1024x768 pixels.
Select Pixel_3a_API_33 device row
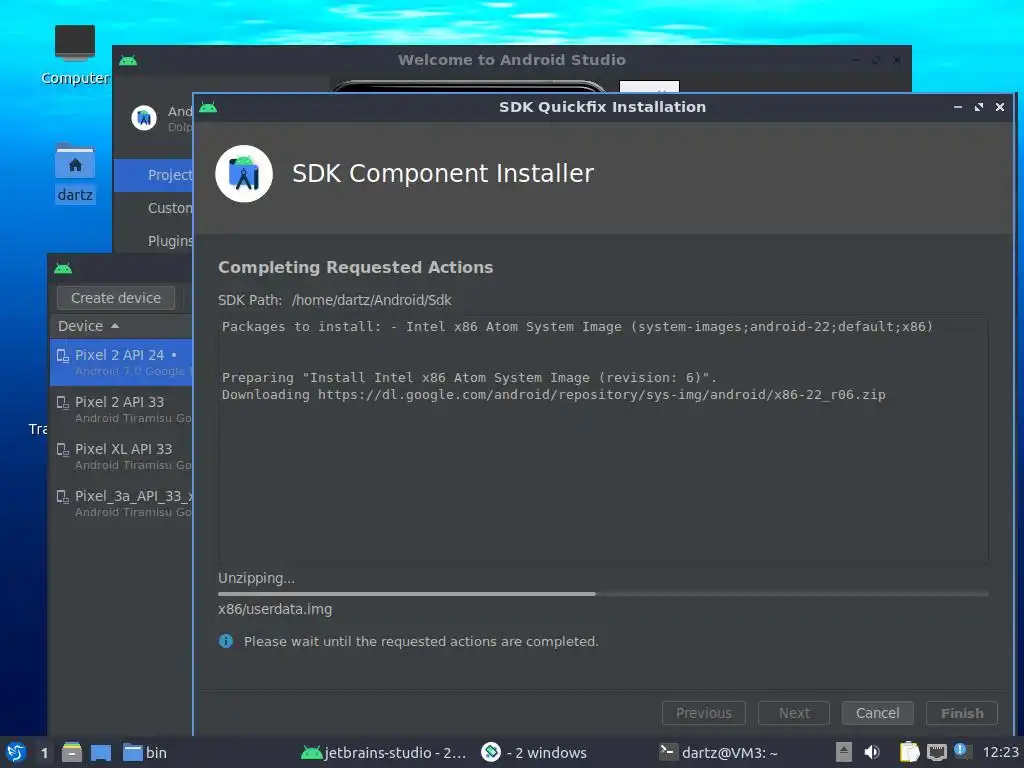click(x=121, y=503)
